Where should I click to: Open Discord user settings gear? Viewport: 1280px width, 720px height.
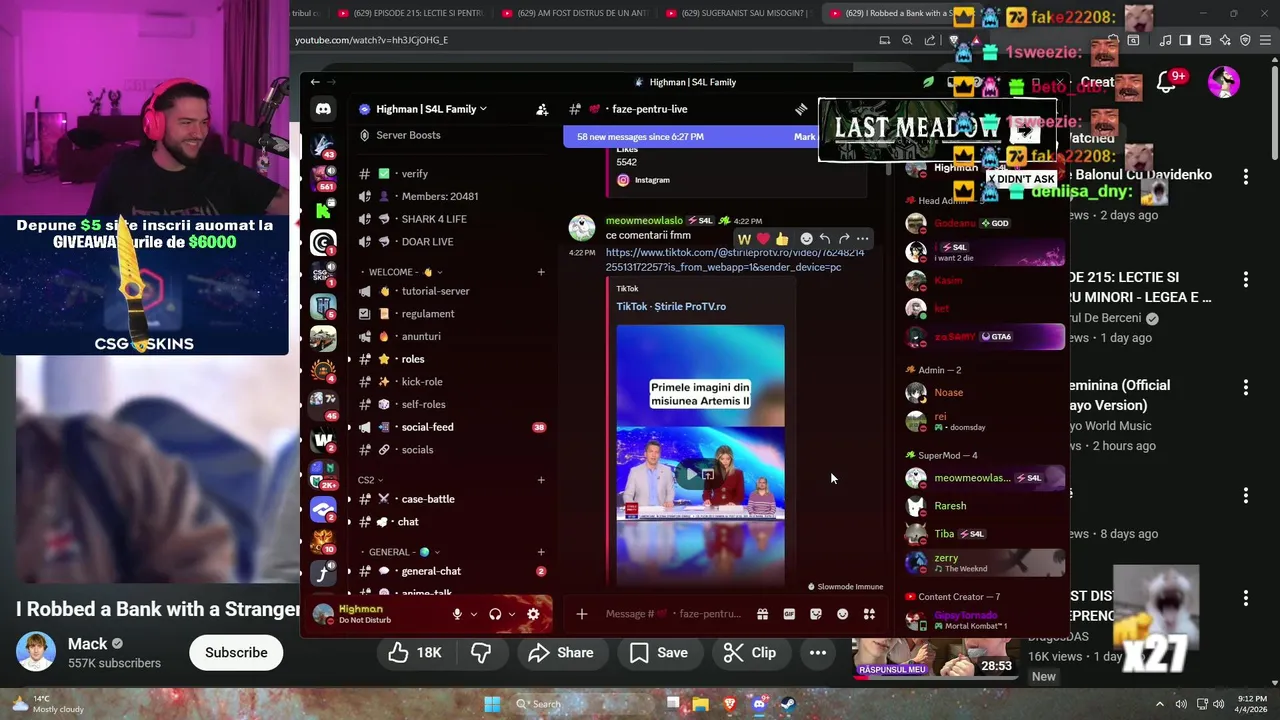point(533,614)
